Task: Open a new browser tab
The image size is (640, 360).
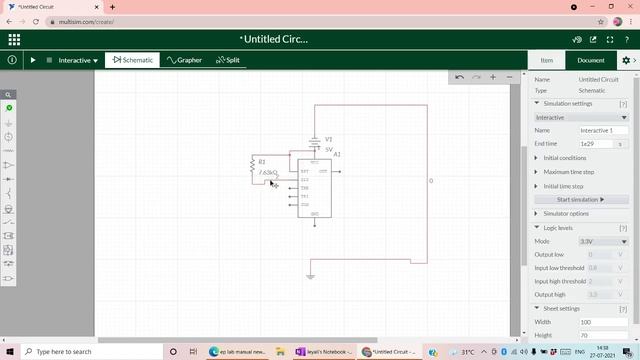Action: [112, 7]
